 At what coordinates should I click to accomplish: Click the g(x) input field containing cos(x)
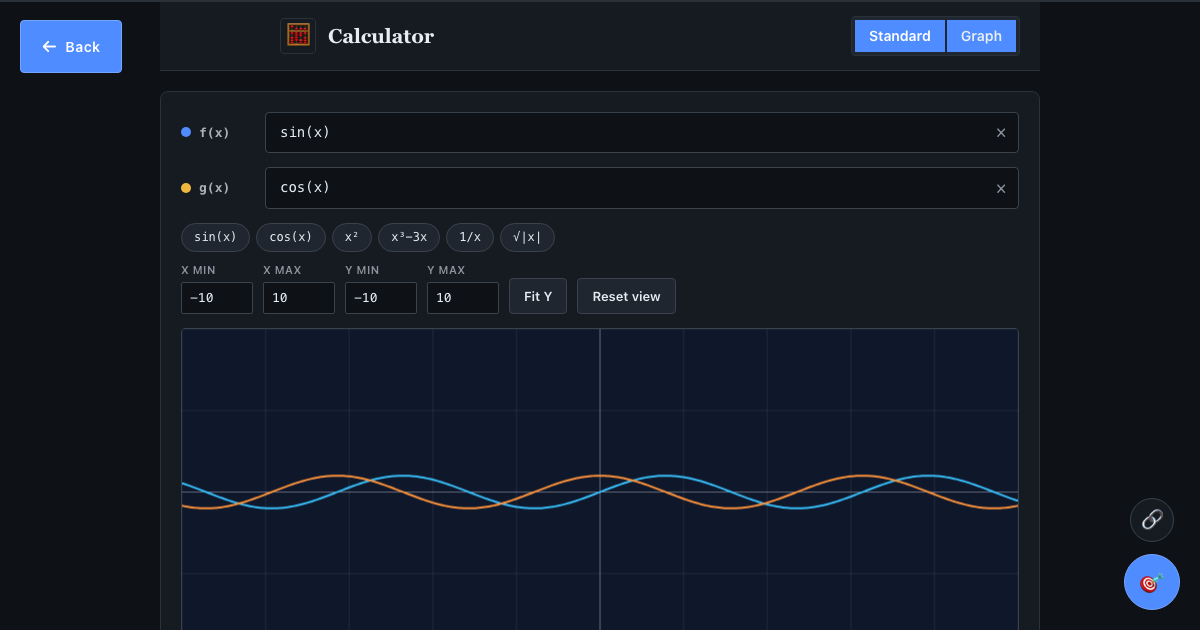coord(642,188)
